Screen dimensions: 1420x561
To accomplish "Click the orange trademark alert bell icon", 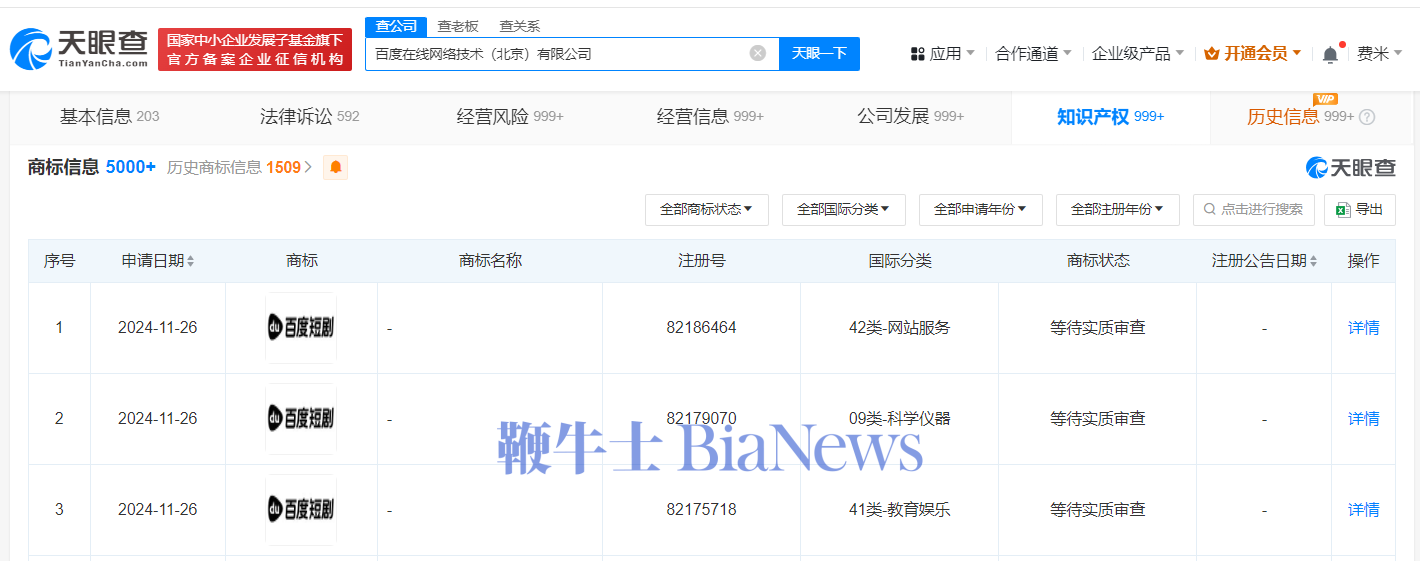I will 336,168.
